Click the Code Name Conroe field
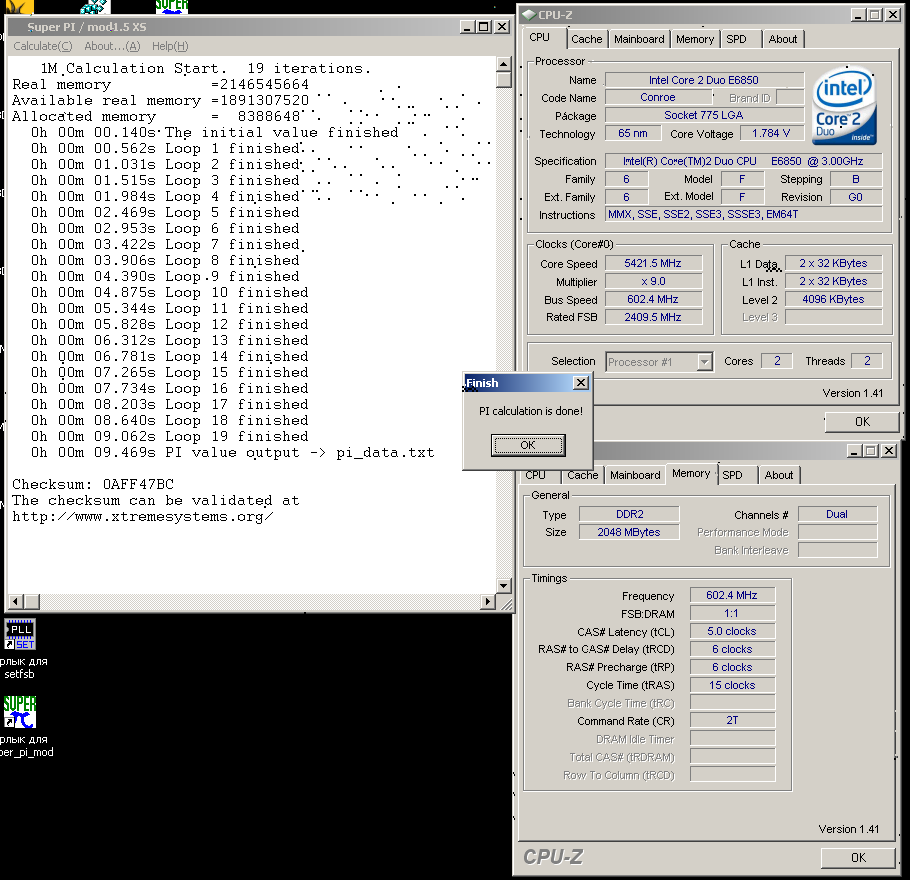Image resolution: width=910 pixels, height=880 pixels. click(658, 98)
